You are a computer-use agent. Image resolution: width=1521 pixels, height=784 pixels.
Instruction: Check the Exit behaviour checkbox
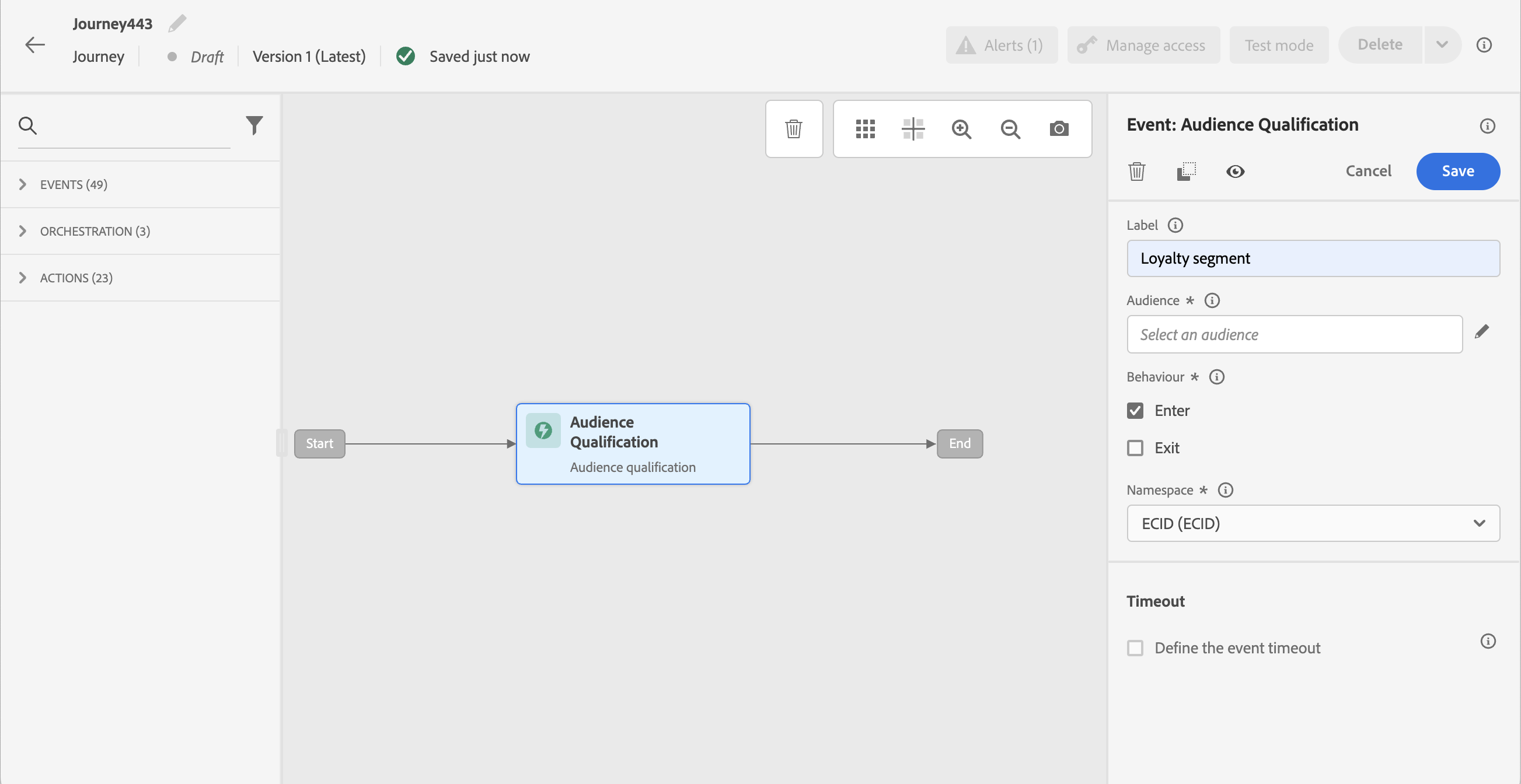[x=1135, y=448]
